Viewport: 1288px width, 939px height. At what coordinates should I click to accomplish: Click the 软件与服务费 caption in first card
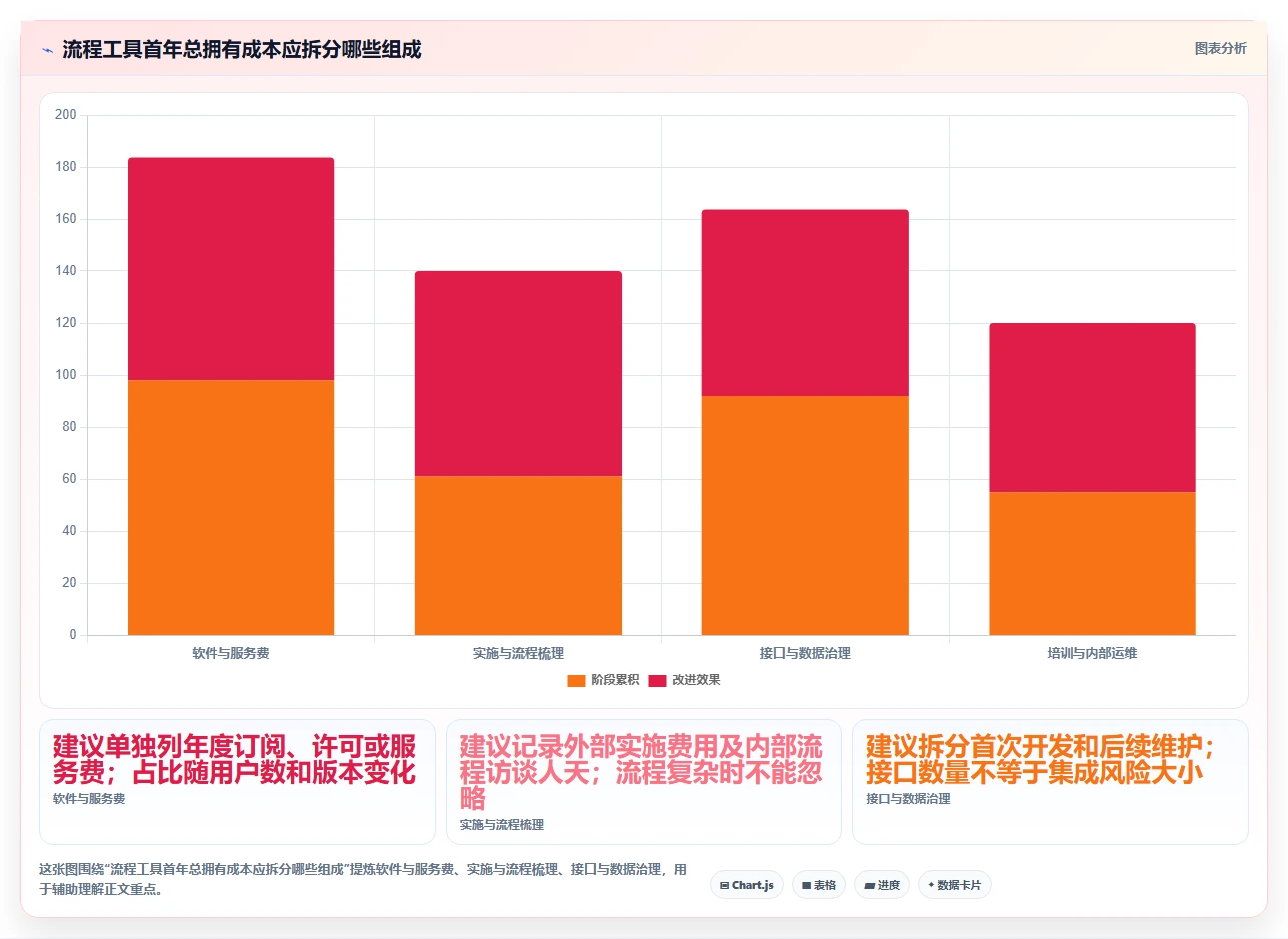click(x=89, y=799)
